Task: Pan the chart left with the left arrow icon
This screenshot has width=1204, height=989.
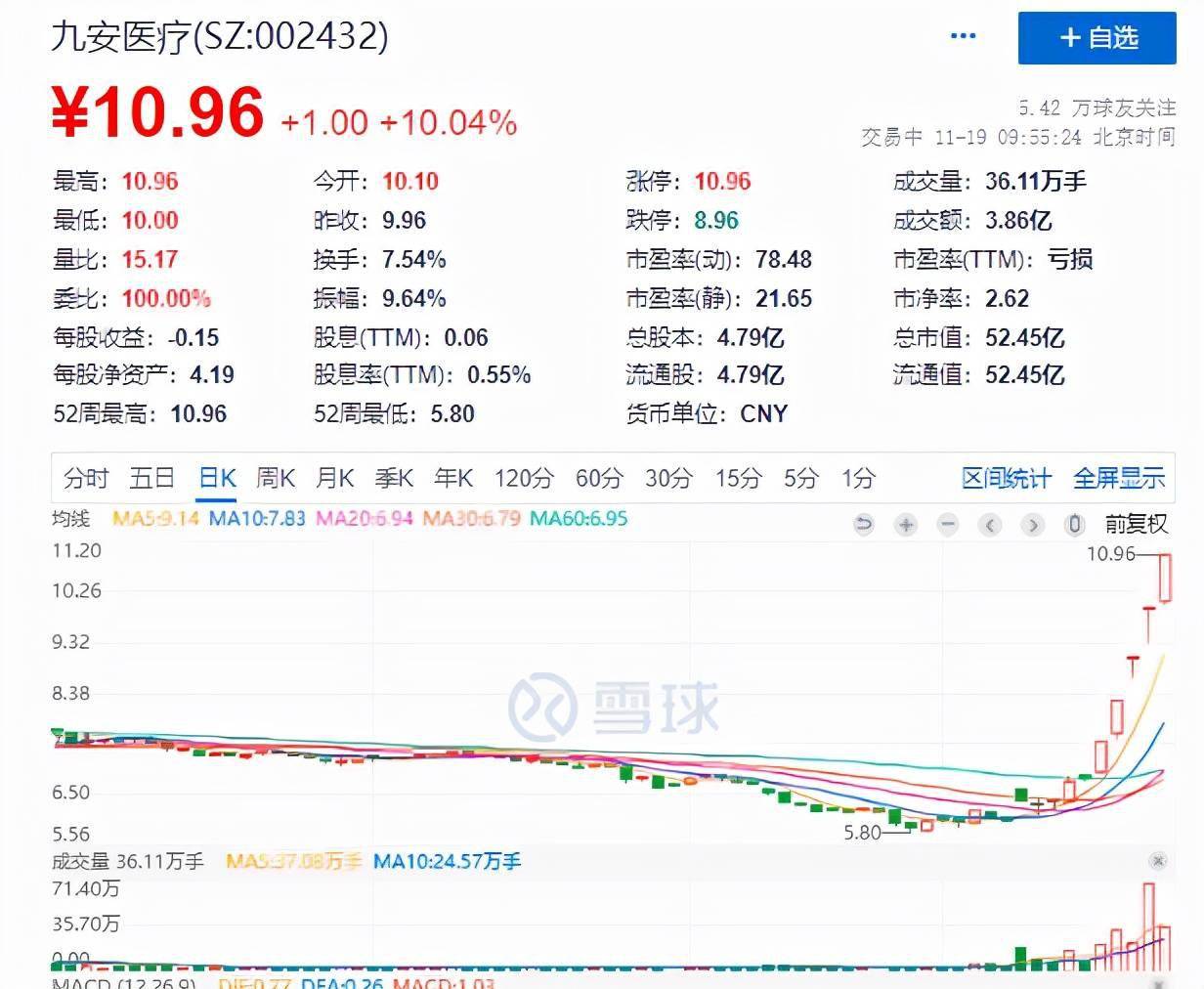Action: click(990, 525)
